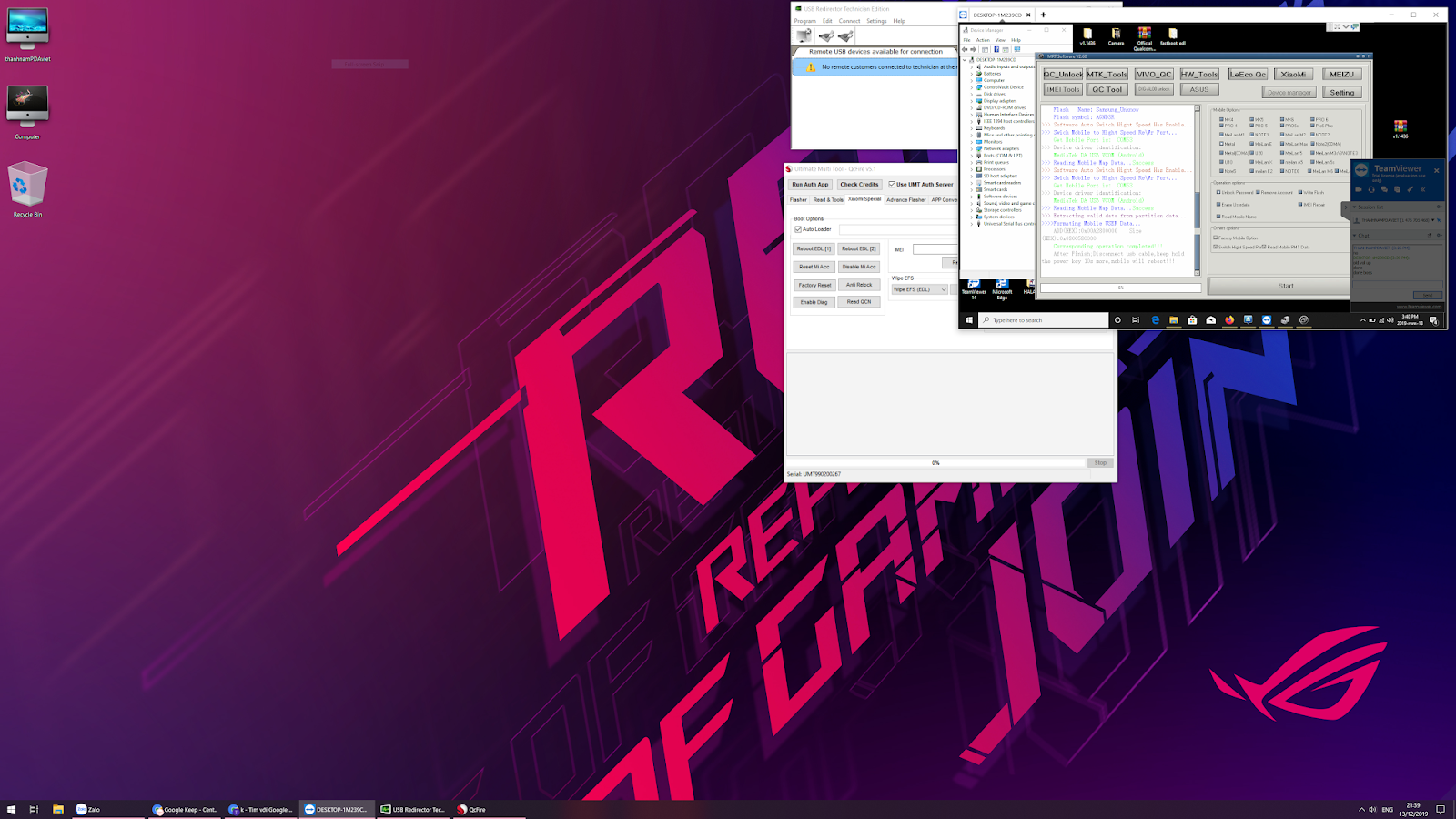This screenshot has height=819, width=1456.
Task: Open the TeamViewer chat icon
Action: [x=1384, y=189]
